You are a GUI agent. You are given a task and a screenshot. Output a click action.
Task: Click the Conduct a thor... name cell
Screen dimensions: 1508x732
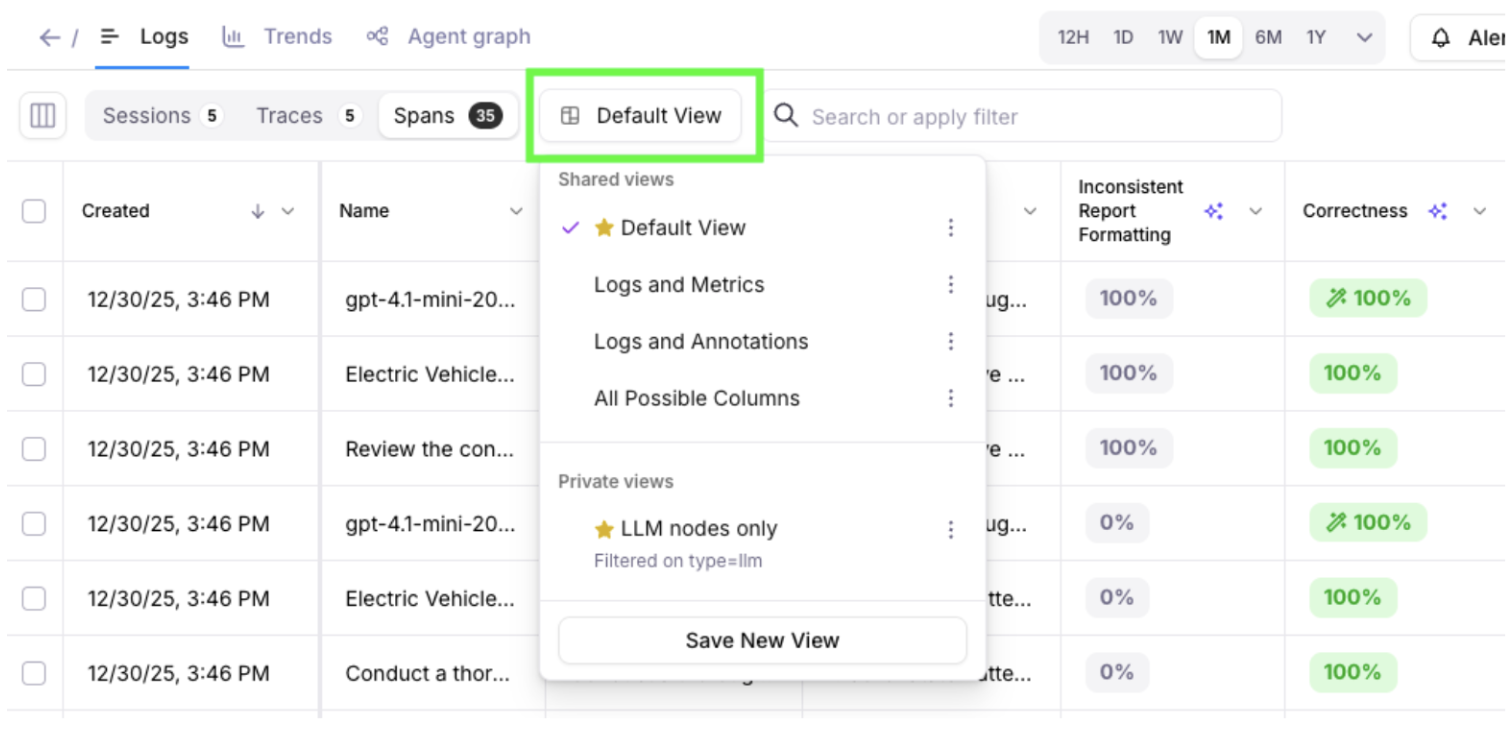(x=428, y=674)
